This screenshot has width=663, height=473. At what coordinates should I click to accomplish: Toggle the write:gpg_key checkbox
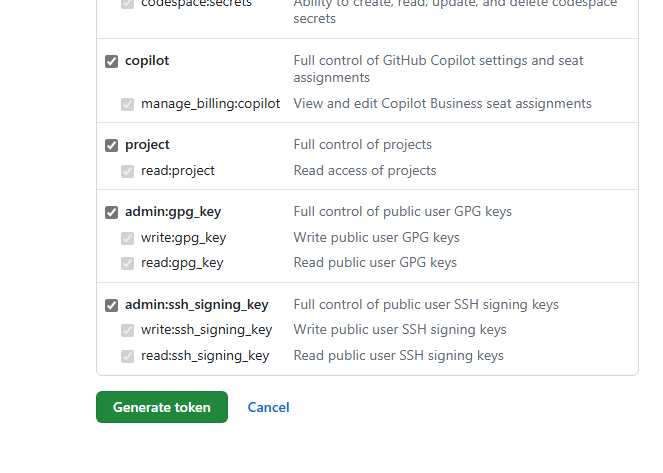pos(127,238)
